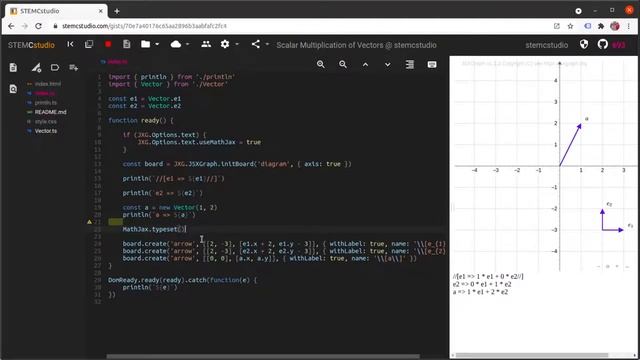
Task: Click the cloud storage icon
Action: point(176,44)
